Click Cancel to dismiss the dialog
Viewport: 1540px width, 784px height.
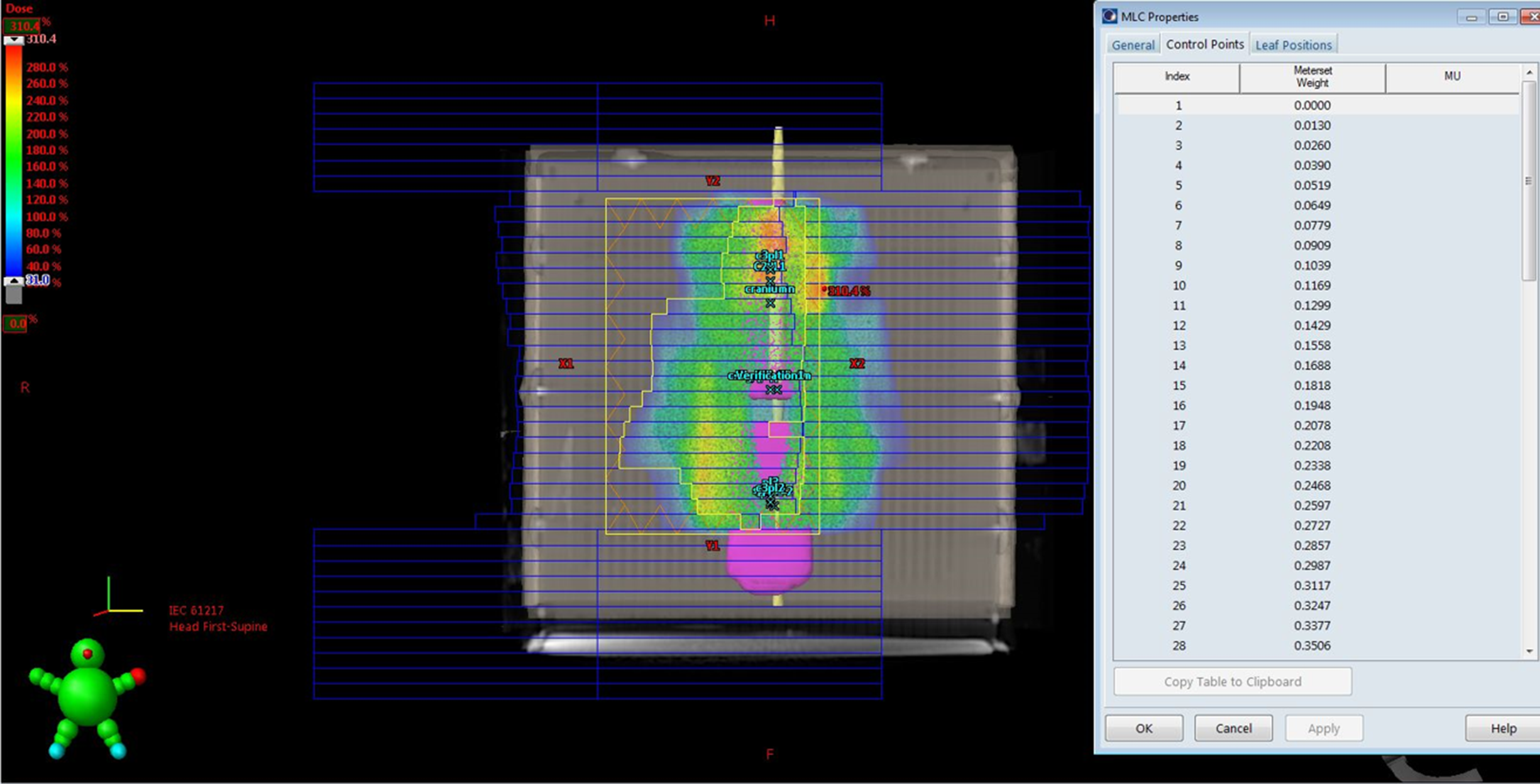1233,728
